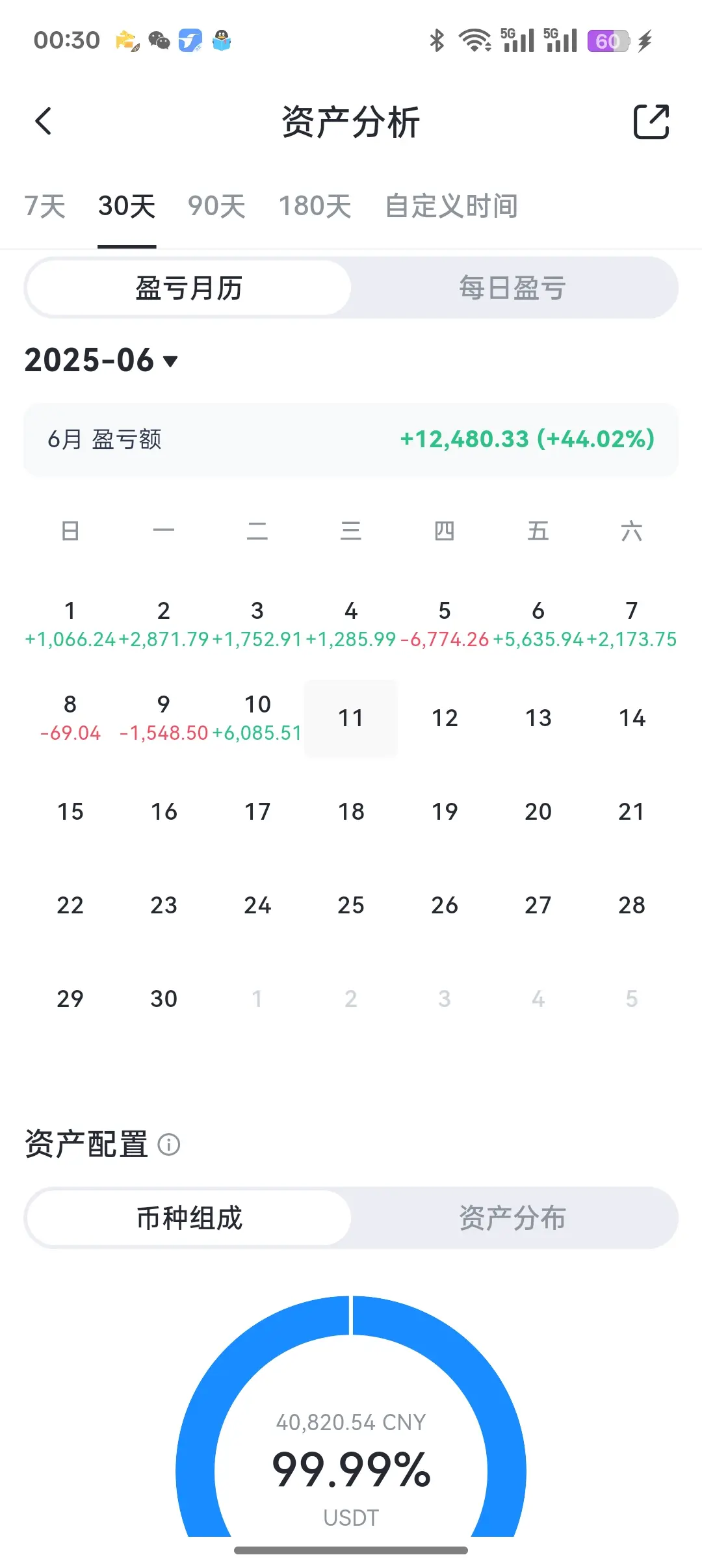This screenshot has height=1568, width=702.
Task: Select highlighted calendar day 11
Action: pos(351,718)
